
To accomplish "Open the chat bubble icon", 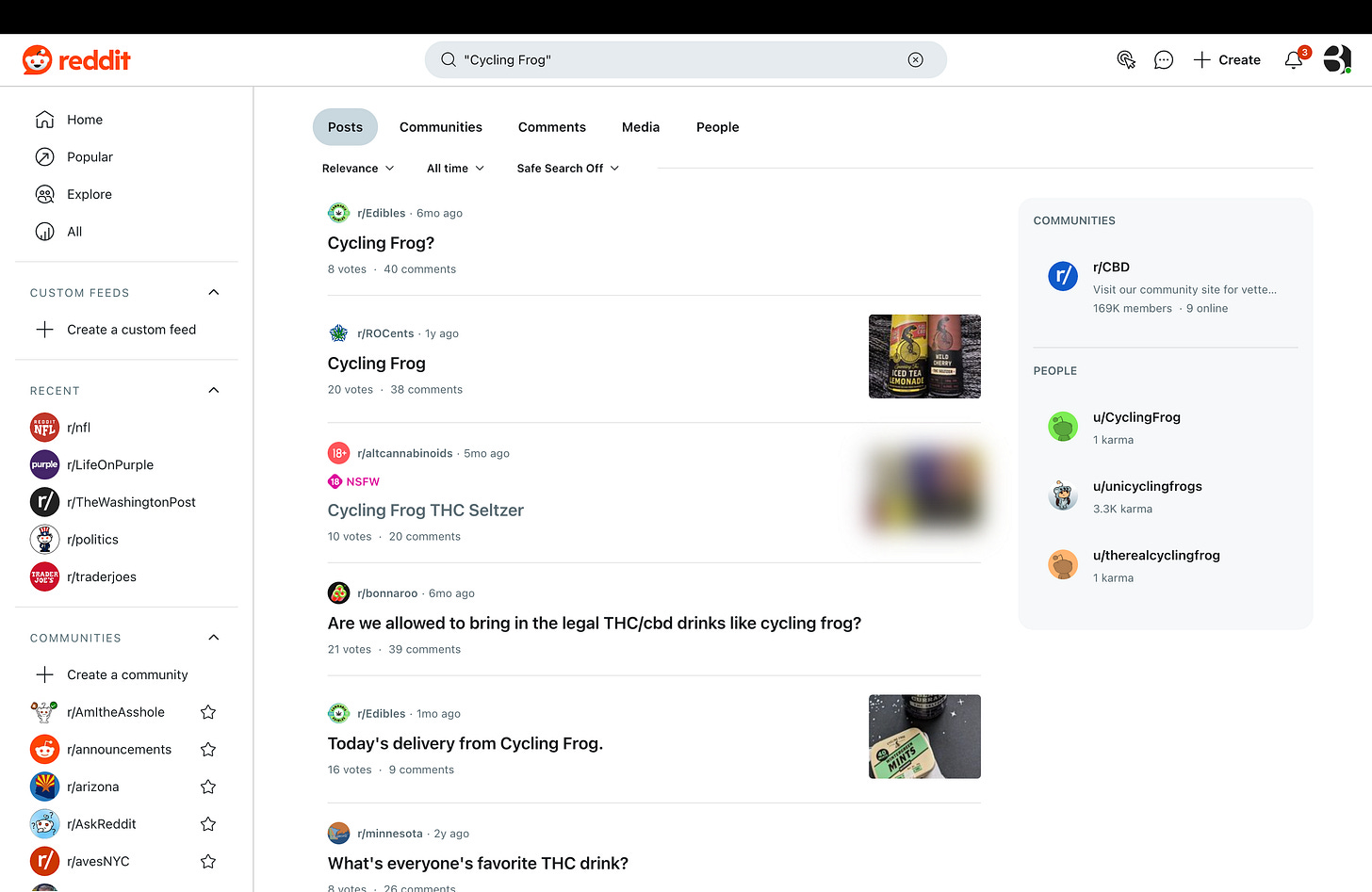I will pyautogui.click(x=1164, y=60).
